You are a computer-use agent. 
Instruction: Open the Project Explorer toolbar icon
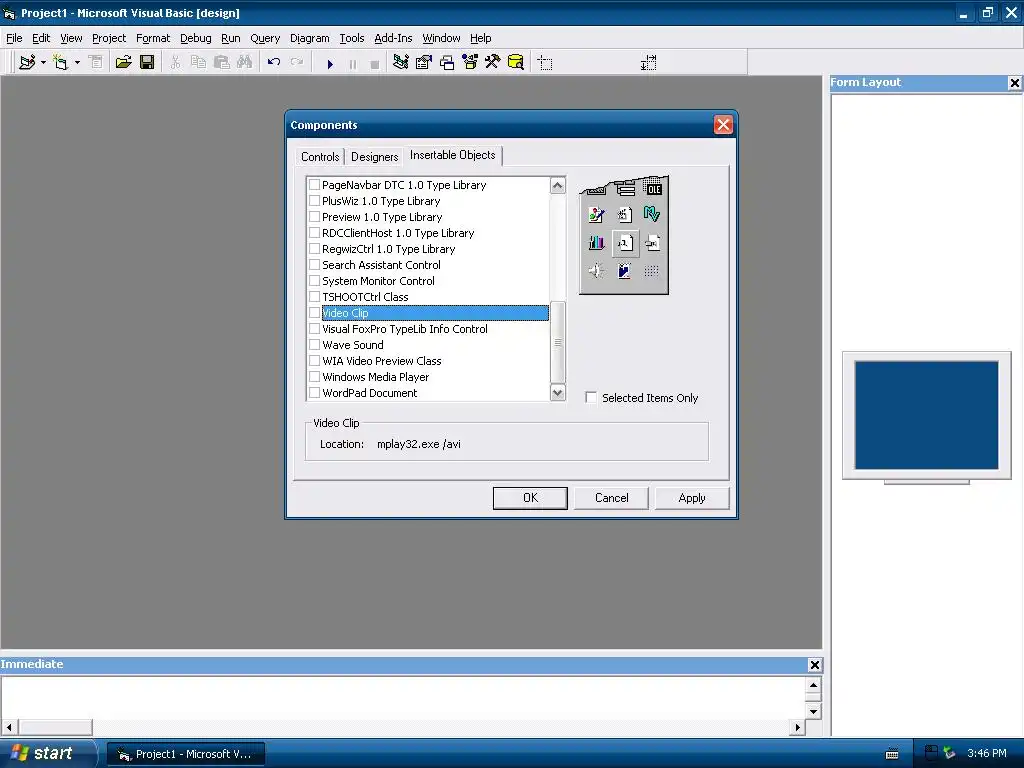coord(400,63)
